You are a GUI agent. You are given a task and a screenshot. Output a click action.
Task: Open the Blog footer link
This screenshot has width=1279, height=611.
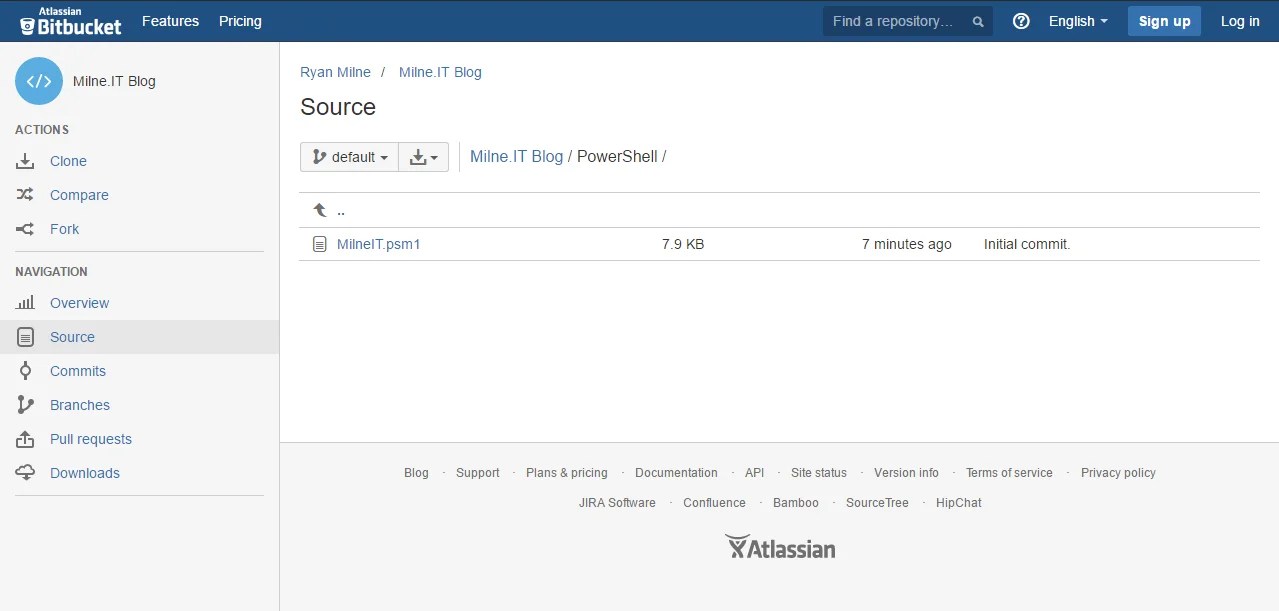(x=416, y=473)
